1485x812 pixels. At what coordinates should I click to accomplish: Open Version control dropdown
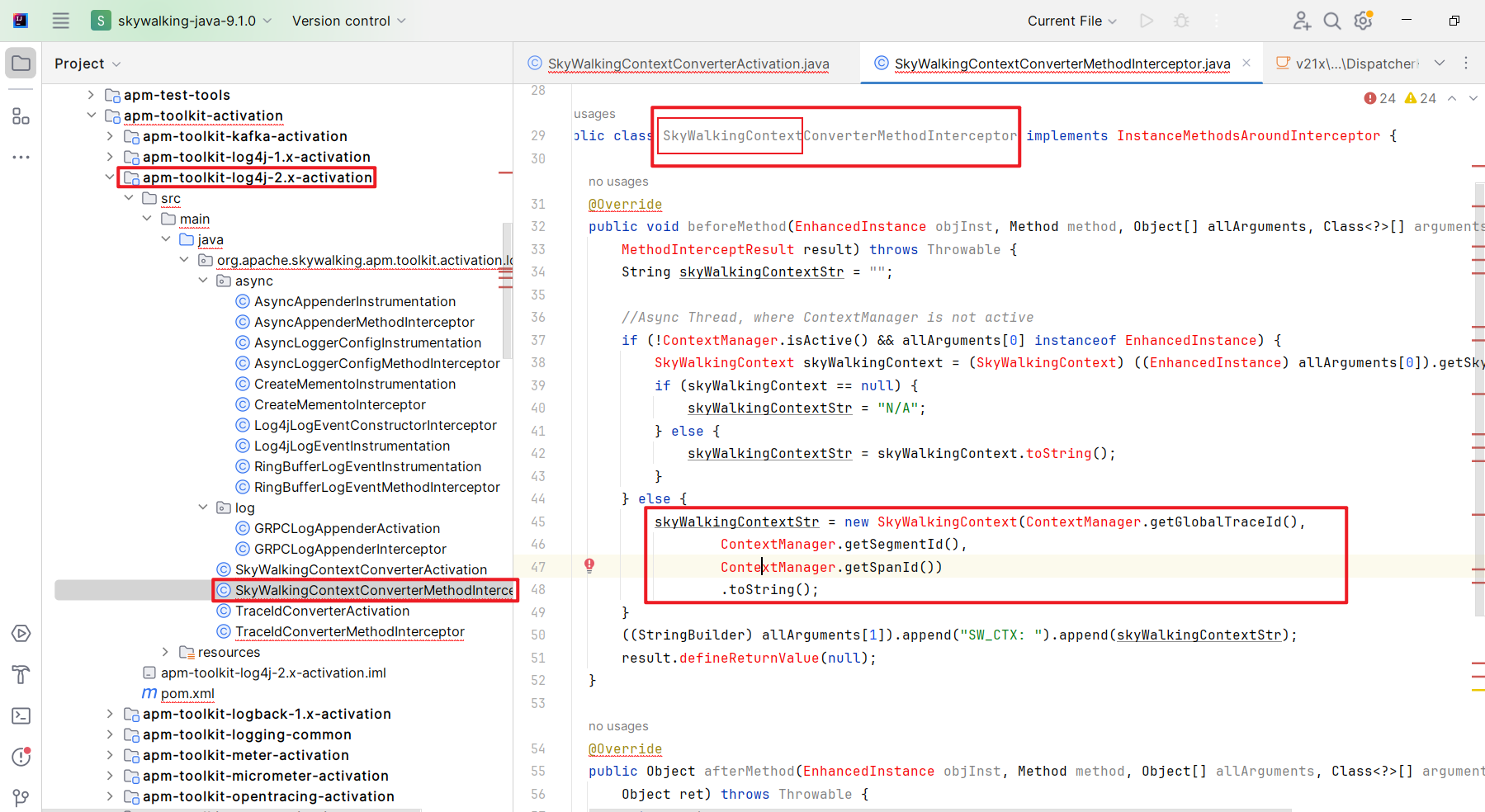pos(349,21)
